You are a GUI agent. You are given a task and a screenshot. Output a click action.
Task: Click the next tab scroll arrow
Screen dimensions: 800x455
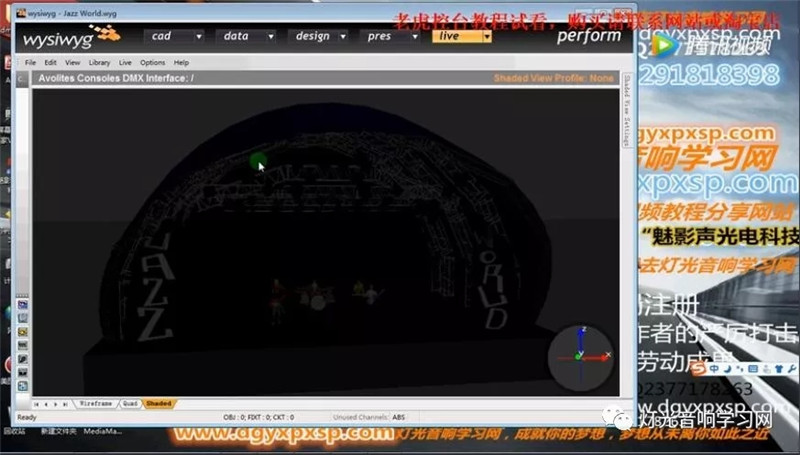(55, 404)
